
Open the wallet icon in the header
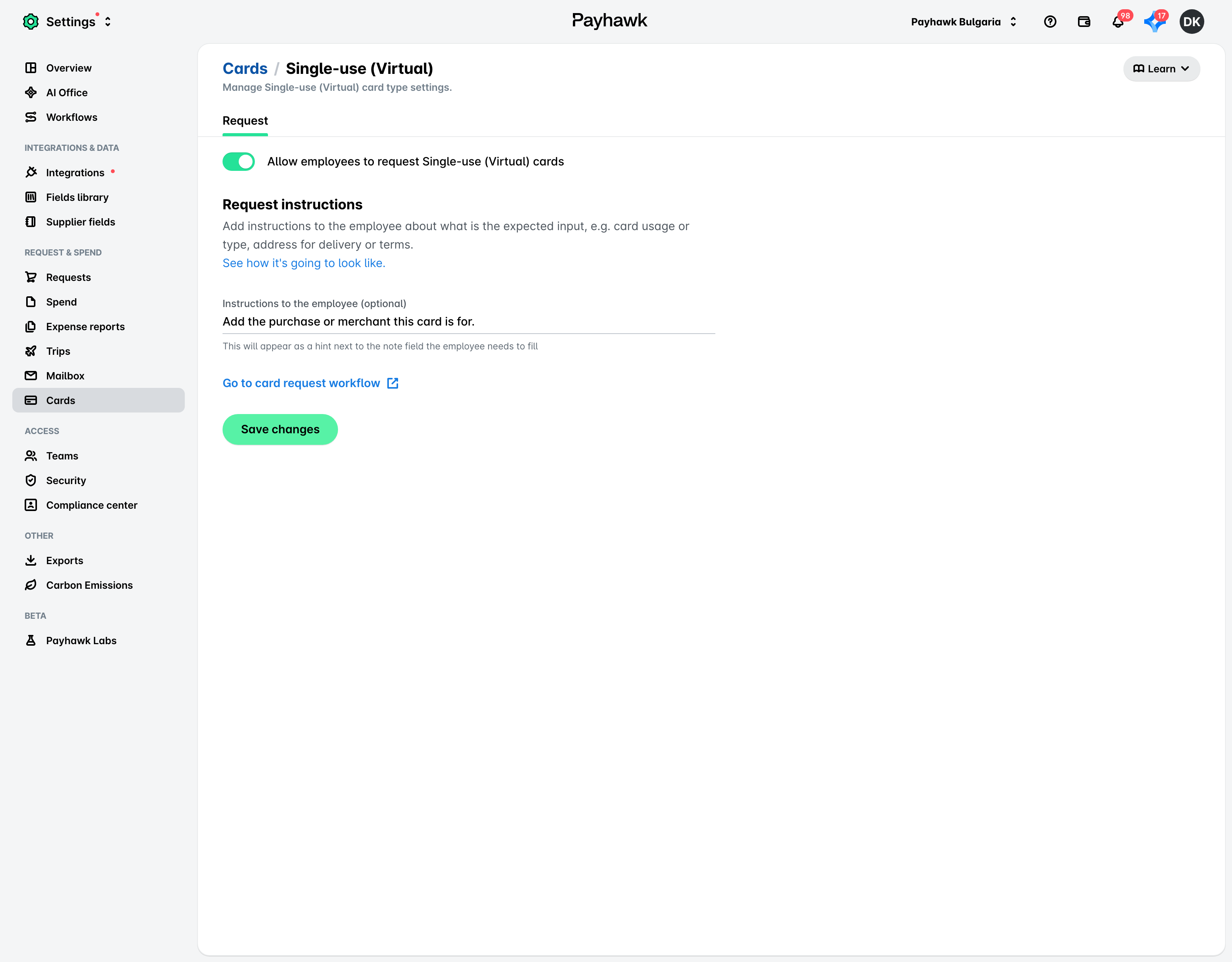tap(1084, 22)
